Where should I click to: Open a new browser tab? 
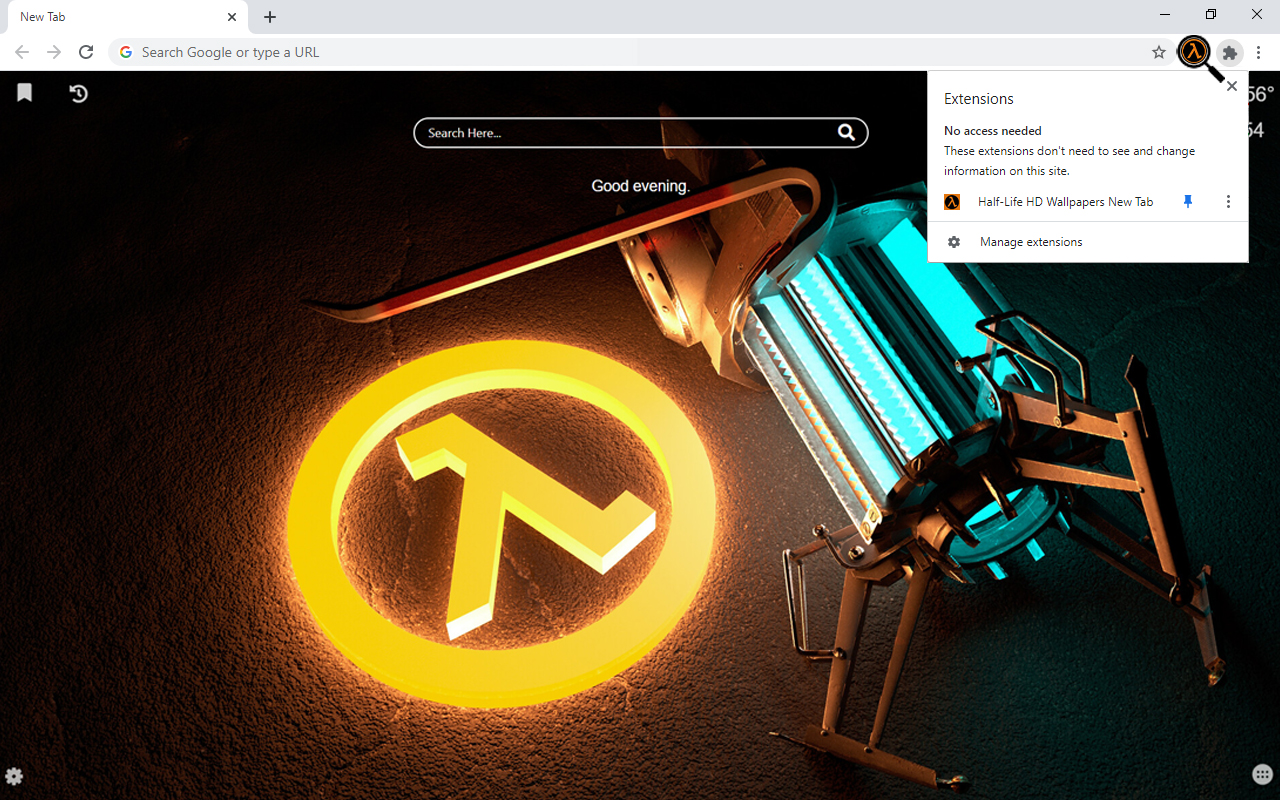(270, 17)
